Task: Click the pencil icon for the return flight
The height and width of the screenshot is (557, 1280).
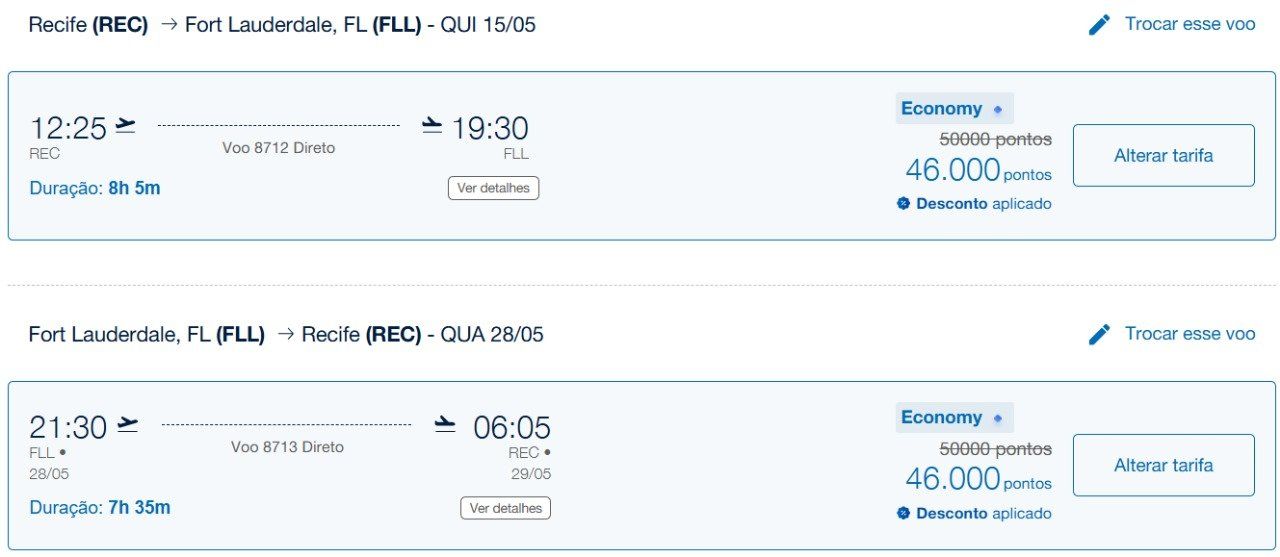Action: 1099,335
